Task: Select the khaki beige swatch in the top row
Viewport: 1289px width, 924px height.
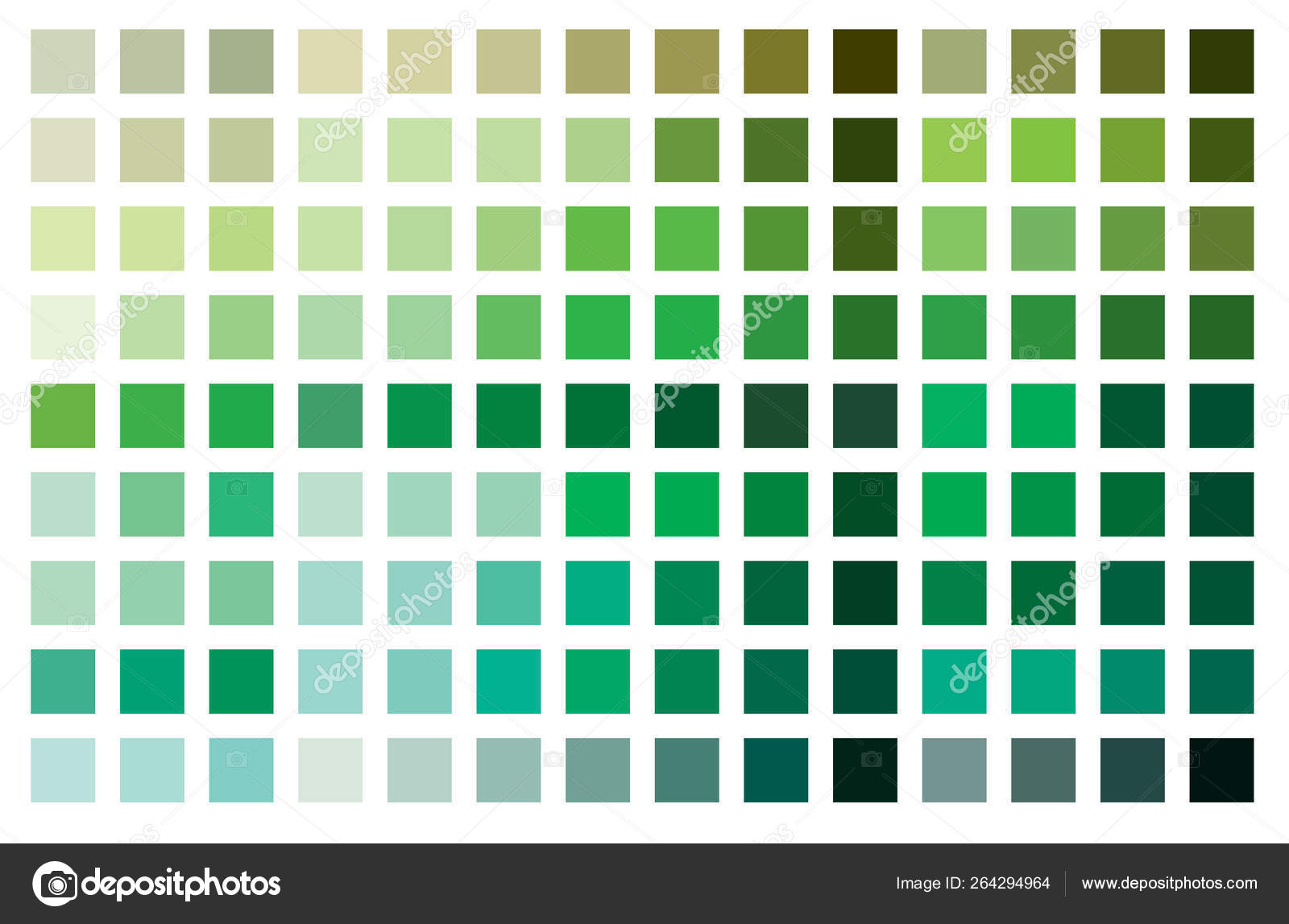Action: click(x=419, y=60)
